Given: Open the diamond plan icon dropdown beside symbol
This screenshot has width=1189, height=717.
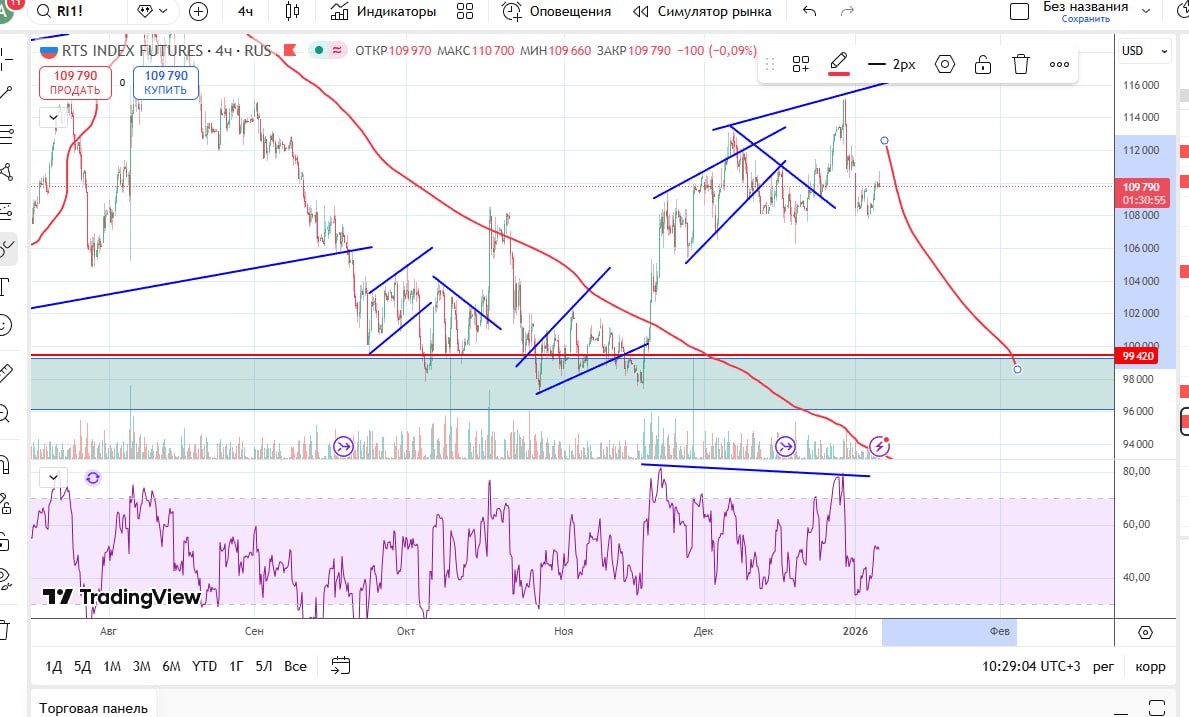Looking at the screenshot, I should click(152, 11).
